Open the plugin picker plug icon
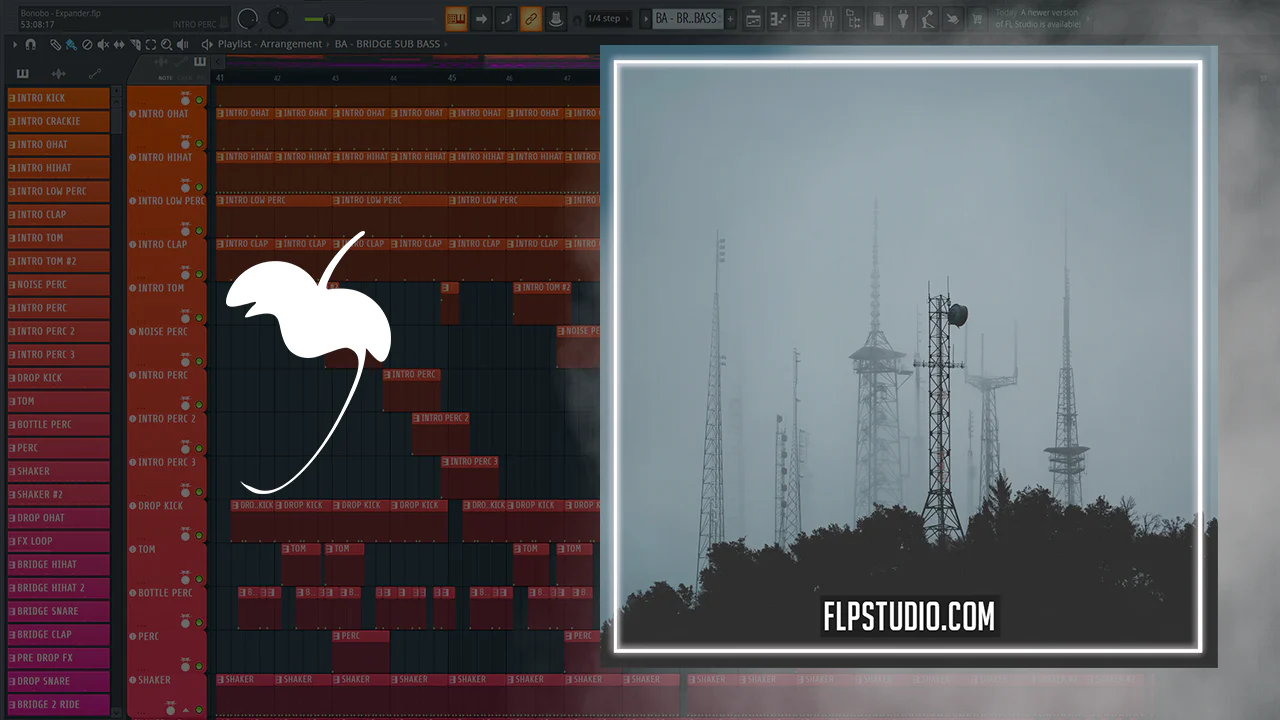 pos(903,18)
